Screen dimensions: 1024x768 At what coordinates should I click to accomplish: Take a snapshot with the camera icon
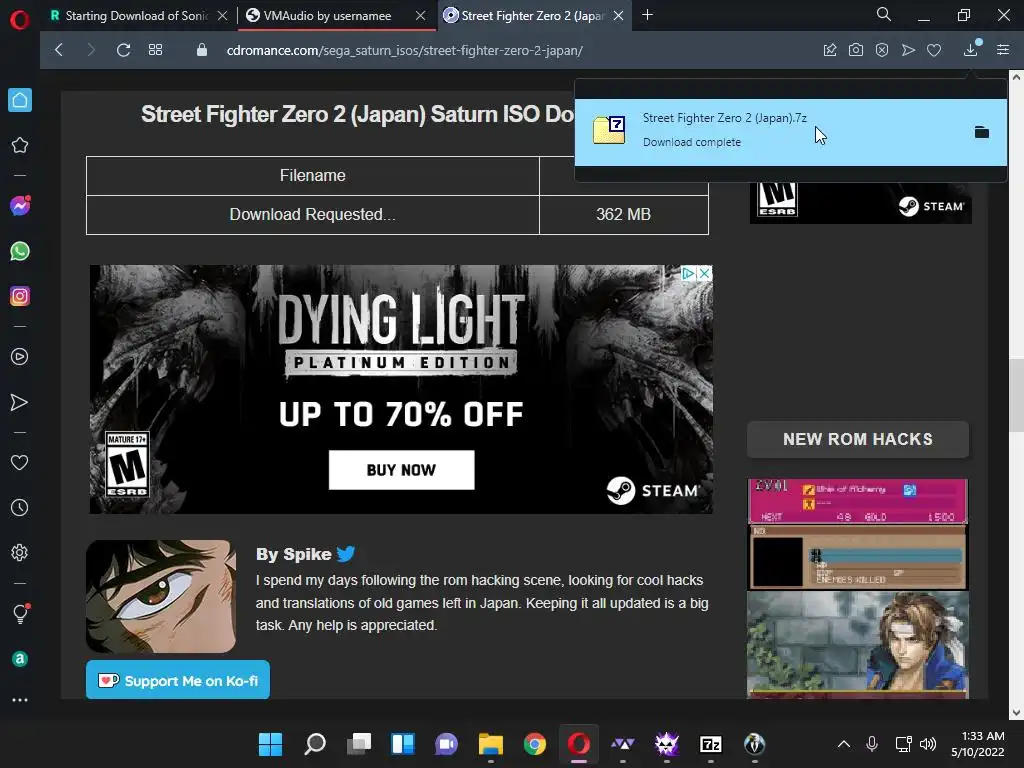click(856, 50)
